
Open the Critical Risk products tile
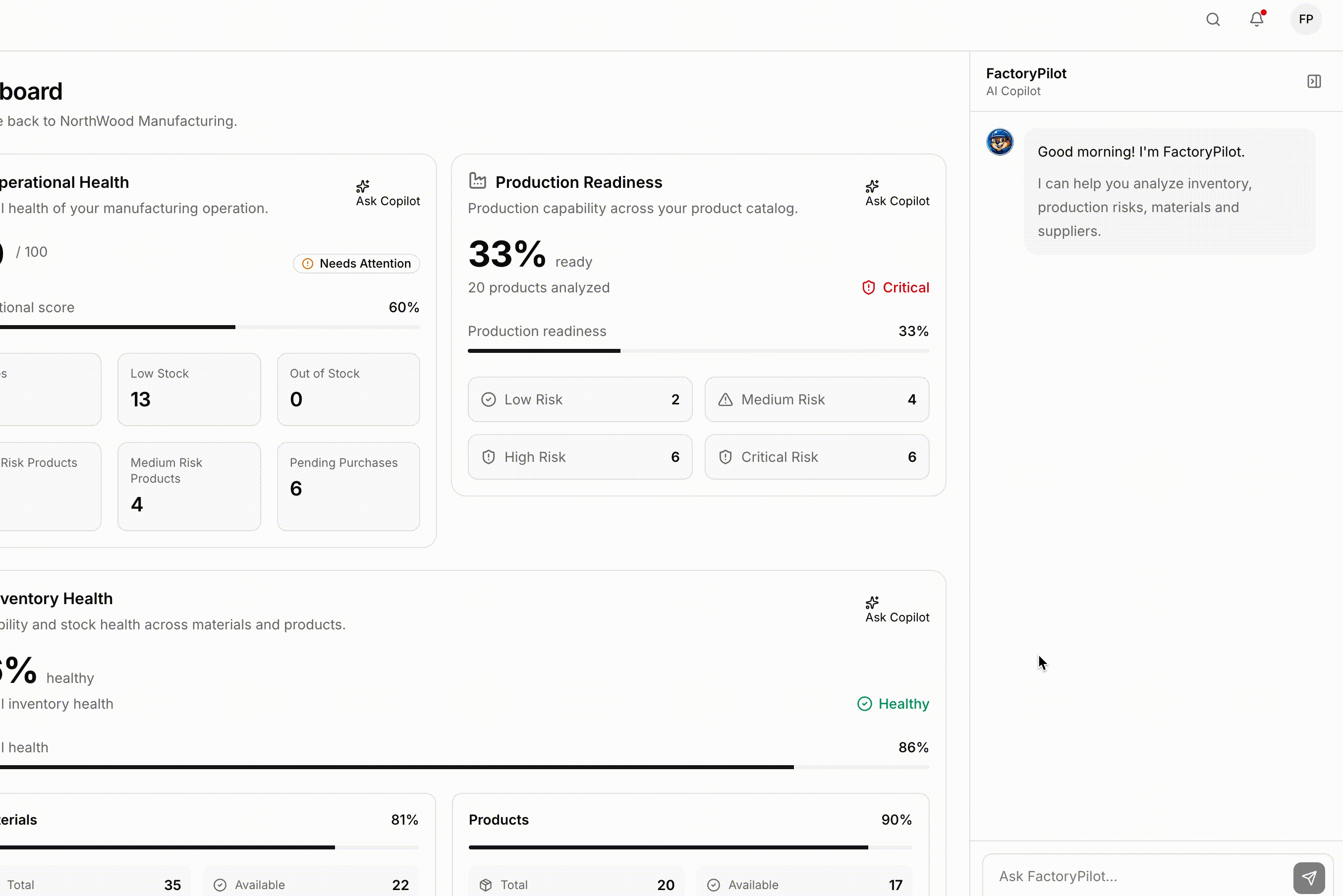pos(816,456)
